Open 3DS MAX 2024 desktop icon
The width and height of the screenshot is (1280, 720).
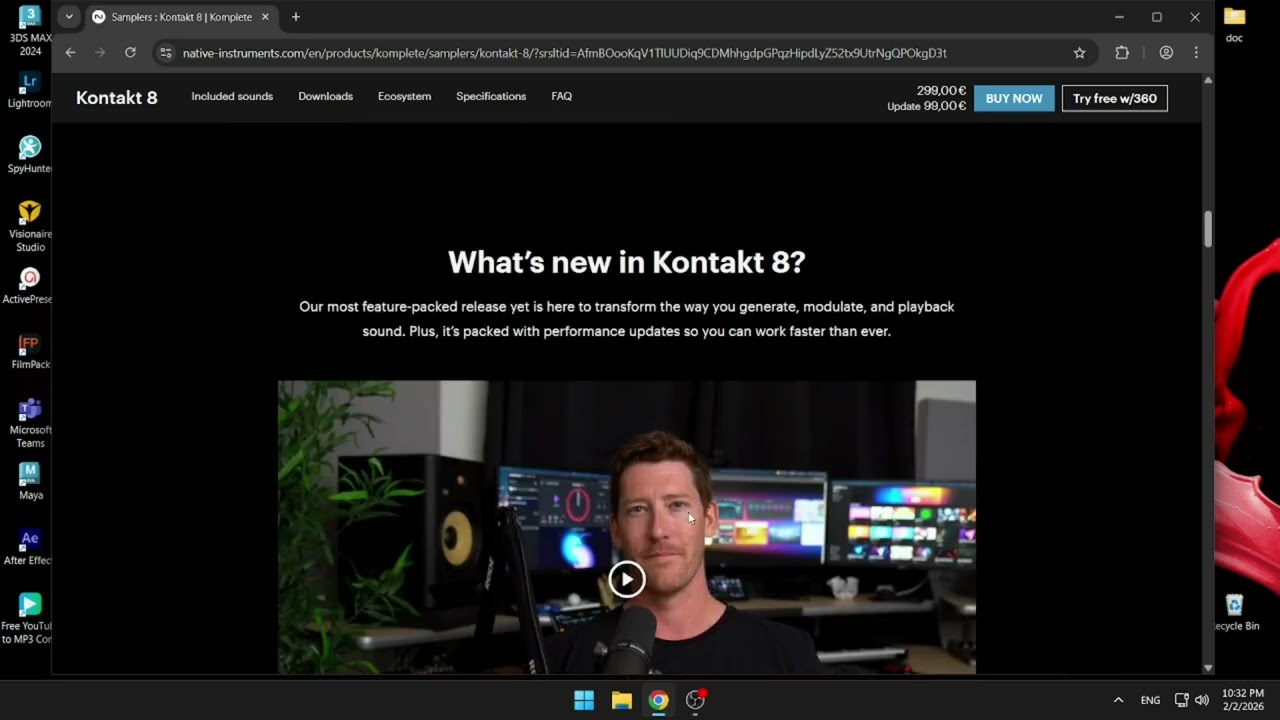point(30,31)
